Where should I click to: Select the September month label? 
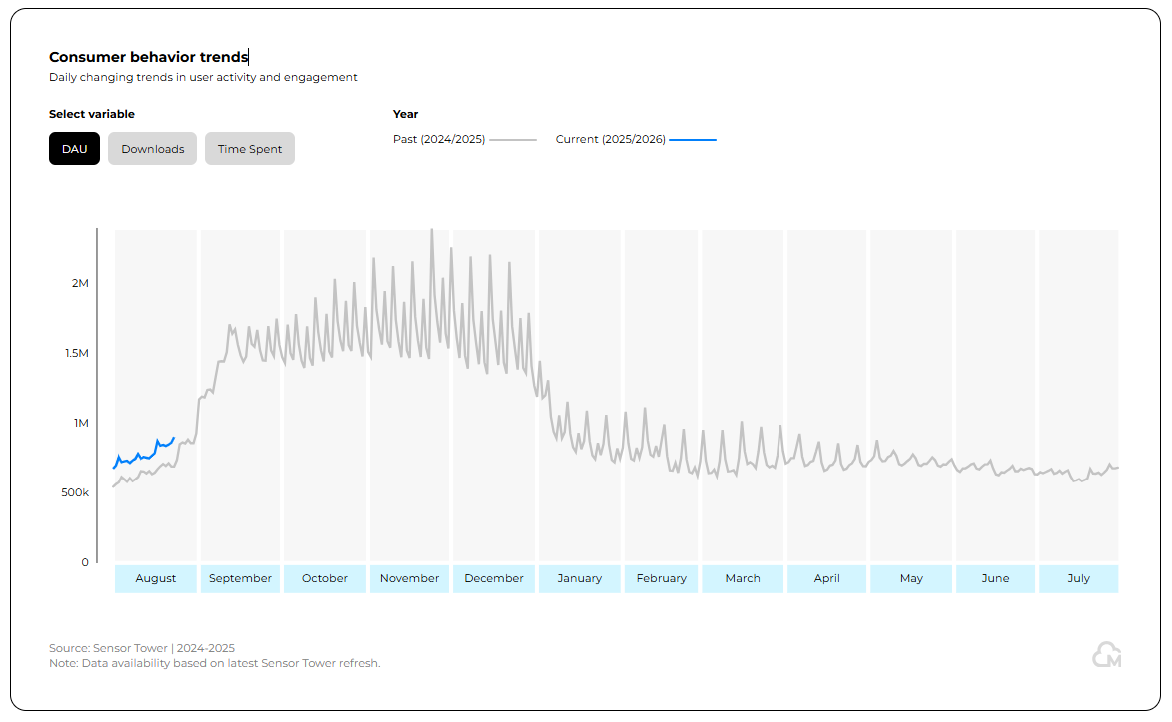pos(240,578)
